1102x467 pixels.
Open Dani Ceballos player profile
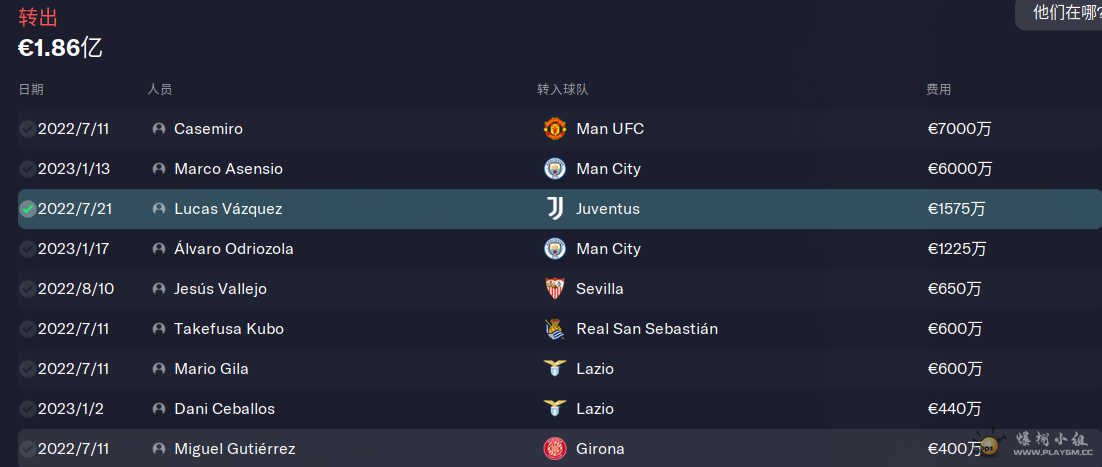coord(224,409)
